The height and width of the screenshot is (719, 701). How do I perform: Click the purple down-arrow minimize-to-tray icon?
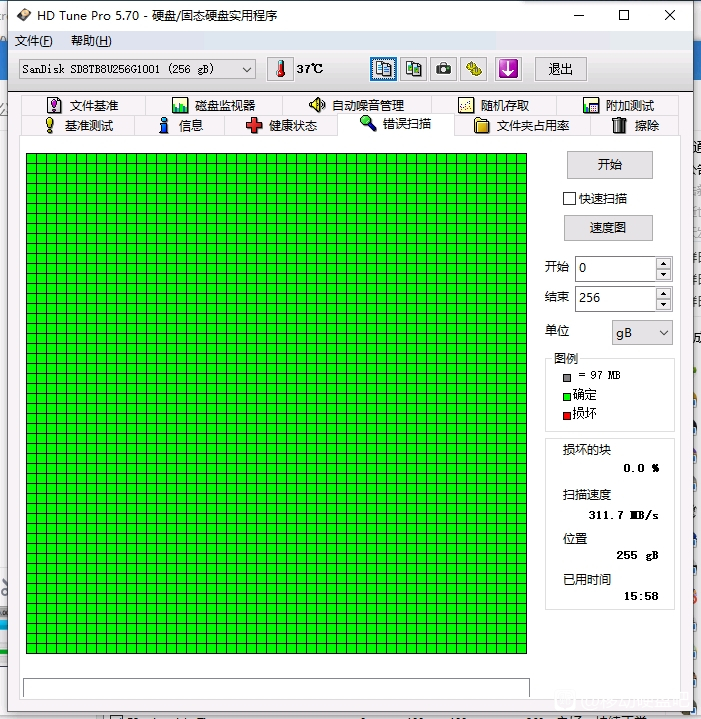[508, 69]
